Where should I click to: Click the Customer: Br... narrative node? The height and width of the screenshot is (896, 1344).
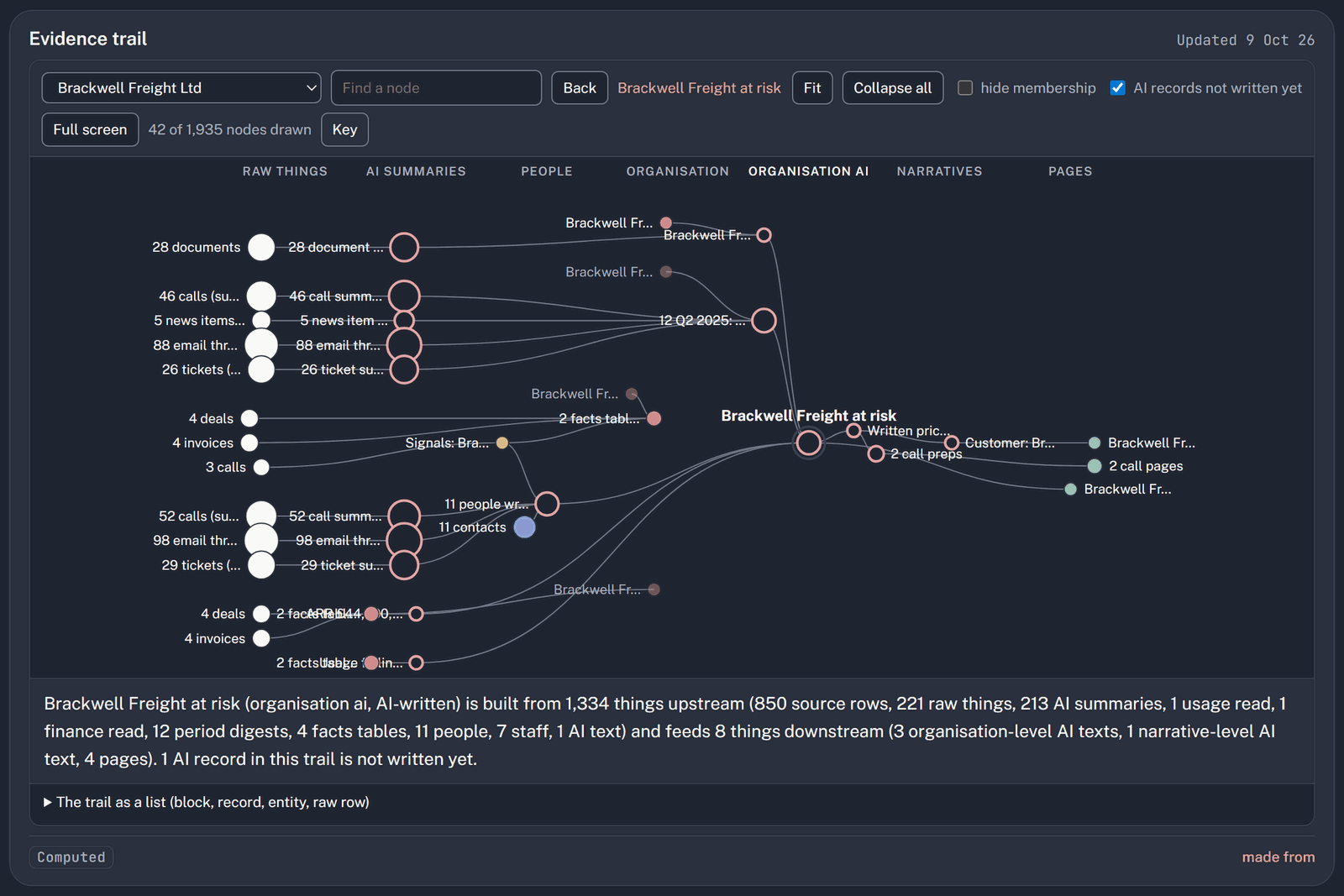pyautogui.click(x=952, y=443)
